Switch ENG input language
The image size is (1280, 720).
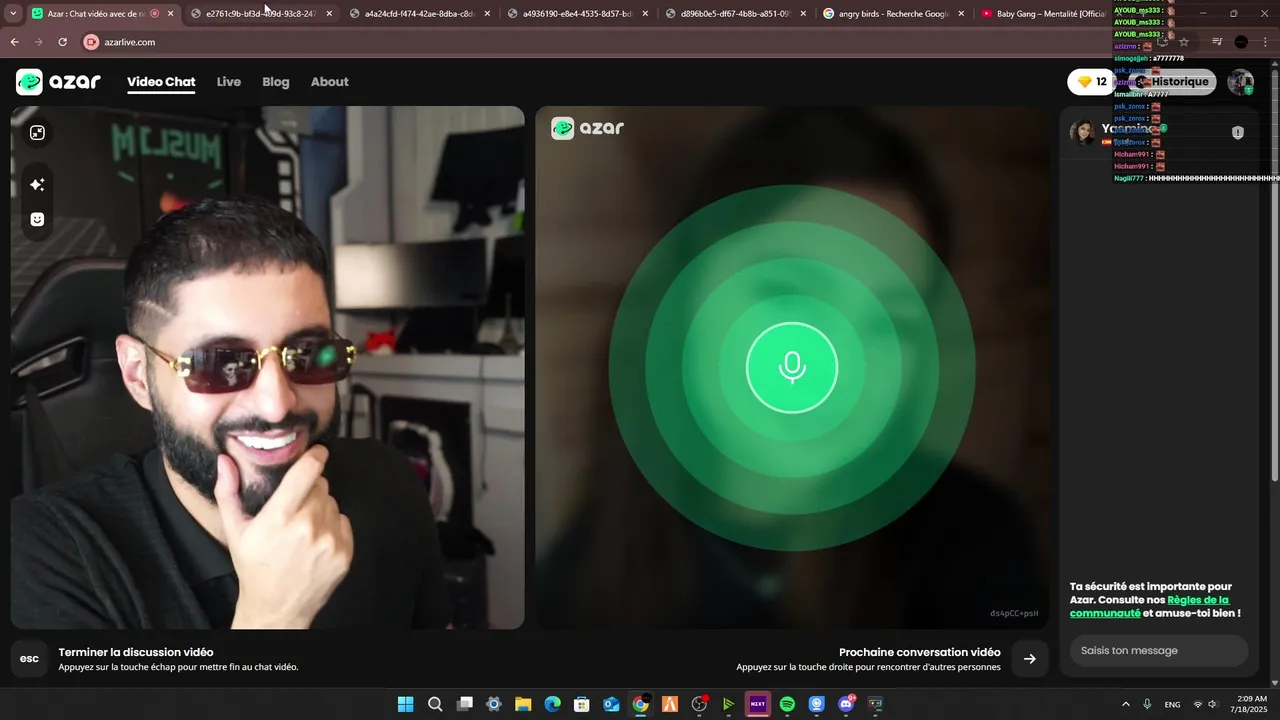pyautogui.click(x=1173, y=704)
